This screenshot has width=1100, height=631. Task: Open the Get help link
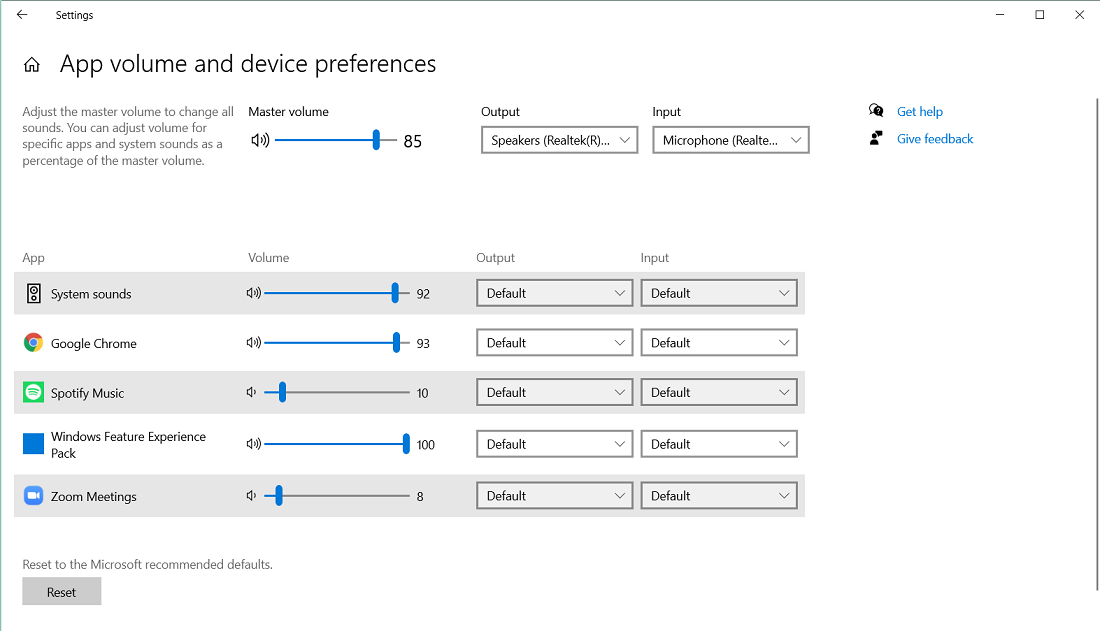point(919,112)
